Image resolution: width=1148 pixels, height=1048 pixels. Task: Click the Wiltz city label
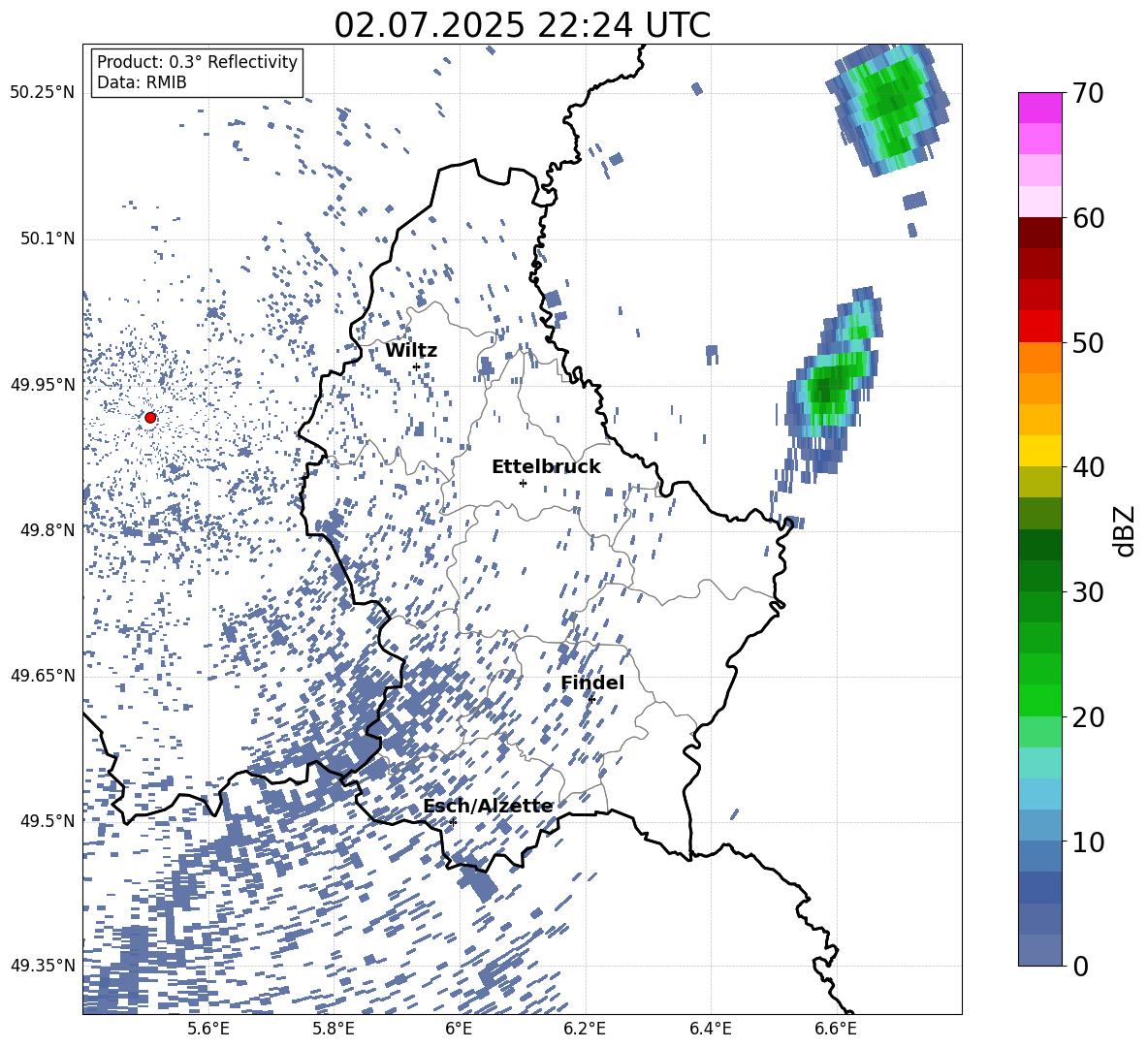411,351
